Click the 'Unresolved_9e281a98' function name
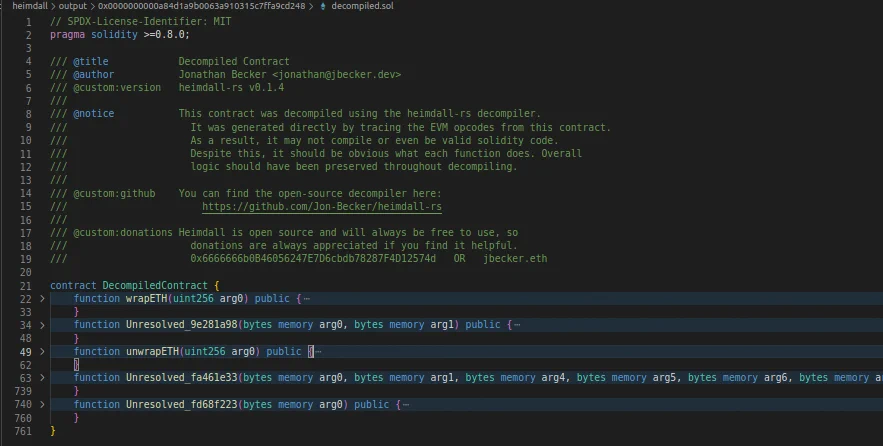 [x=181, y=325]
